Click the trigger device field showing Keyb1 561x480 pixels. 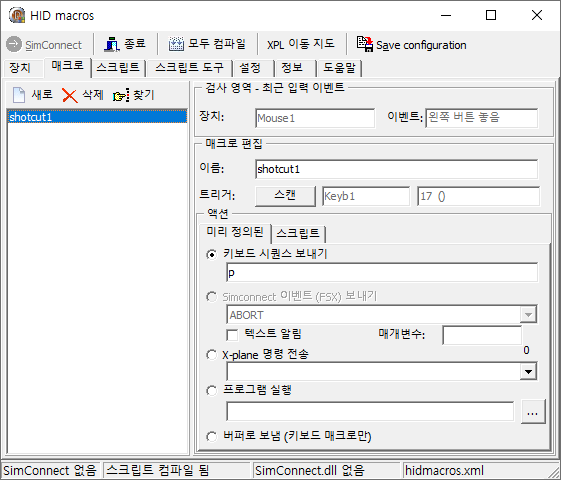pyautogui.click(x=366, y=196)
